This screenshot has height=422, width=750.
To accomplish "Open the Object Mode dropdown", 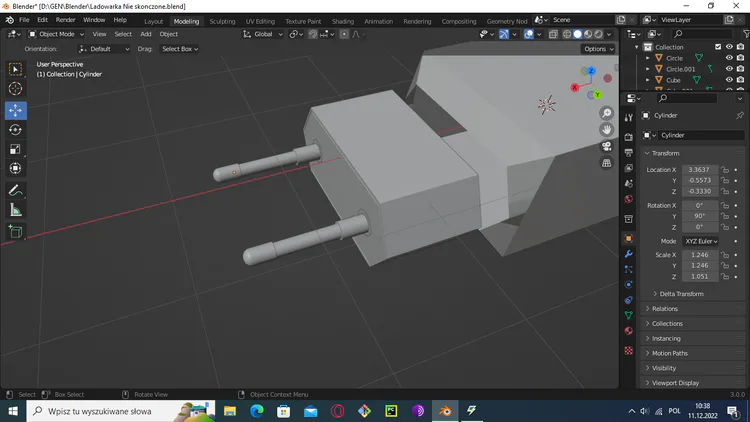I will click(x=56, y=34).
